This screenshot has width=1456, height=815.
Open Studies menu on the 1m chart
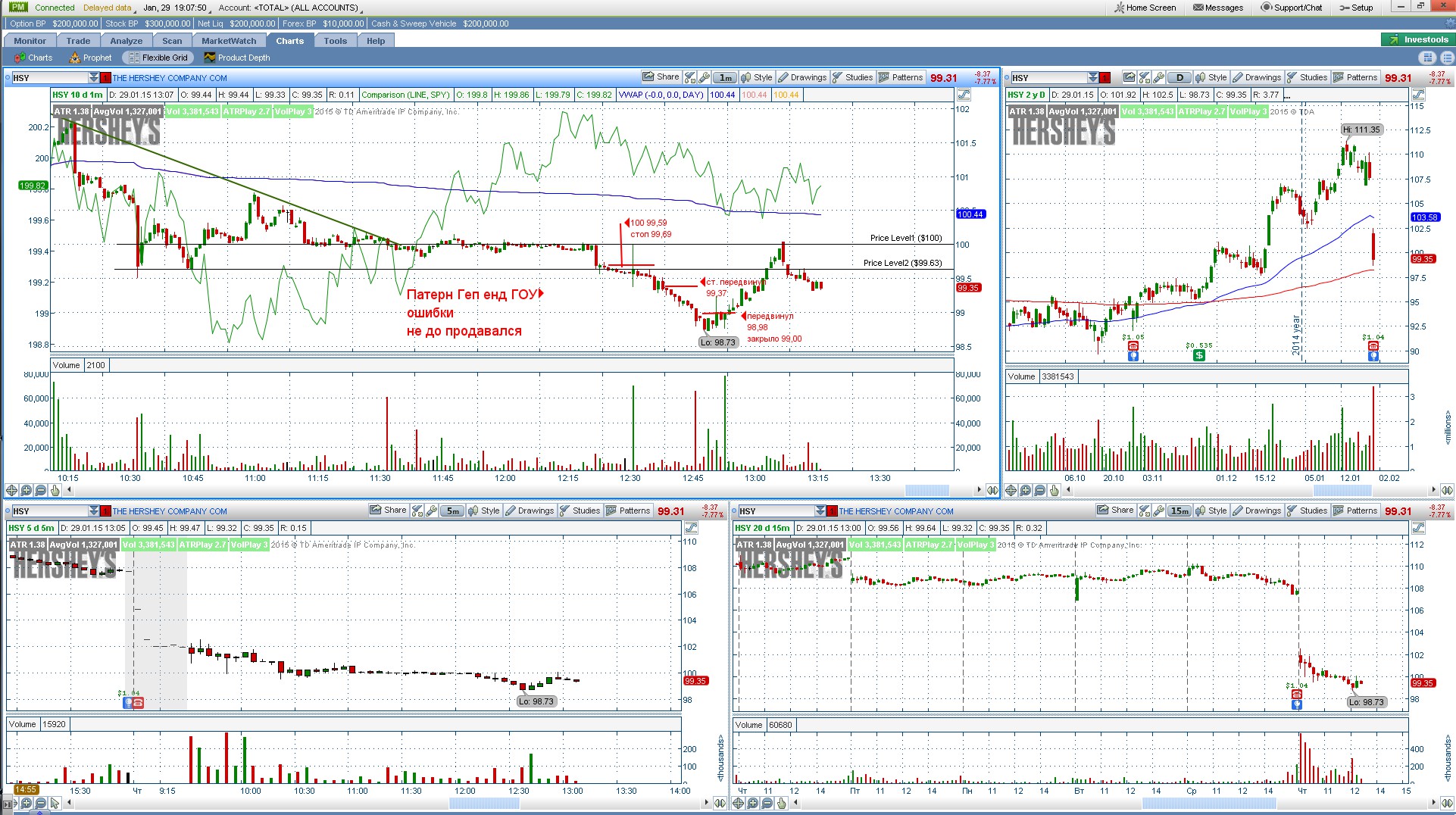(x=852, y=77)
